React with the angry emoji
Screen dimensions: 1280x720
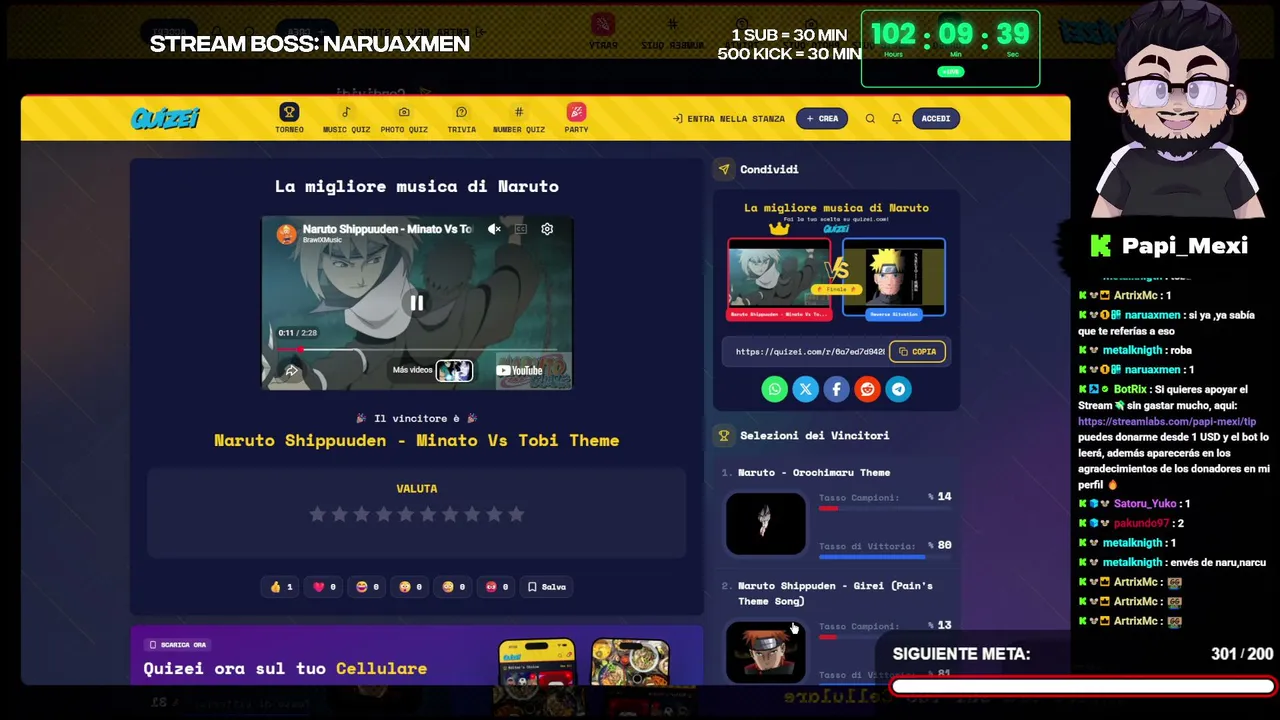[496, 587]
